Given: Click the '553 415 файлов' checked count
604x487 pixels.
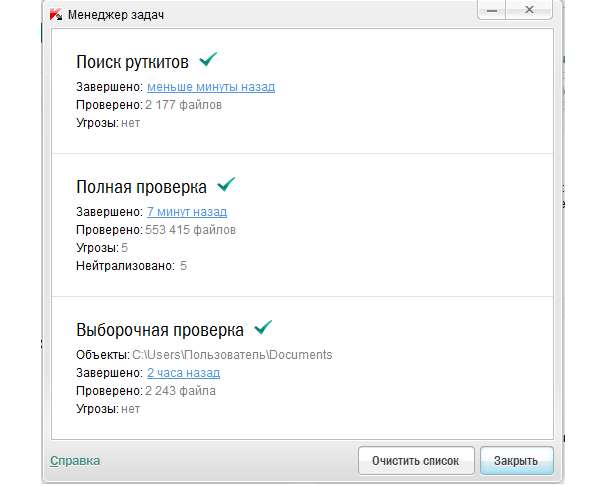Looking at the screenshot, I should point(190,230).
